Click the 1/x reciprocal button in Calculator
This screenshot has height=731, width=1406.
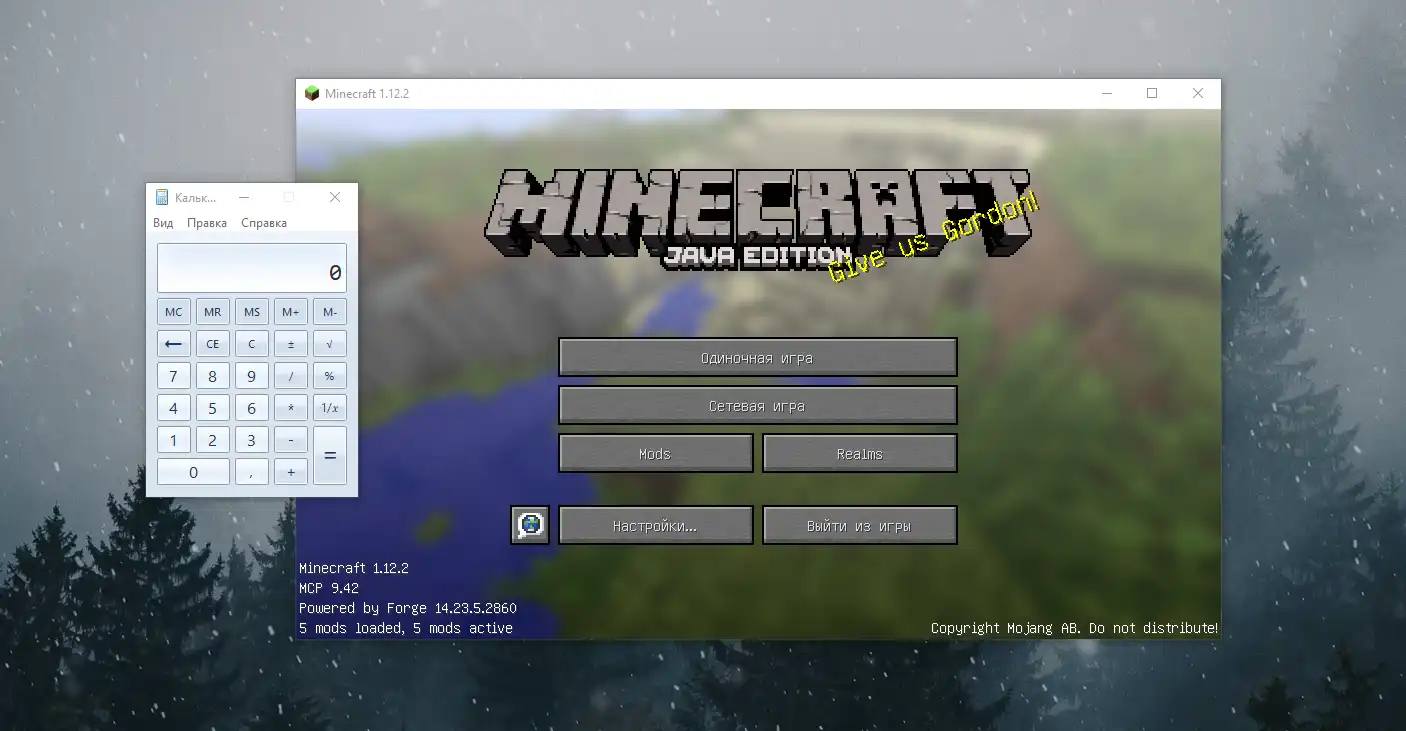pos(330,408)
